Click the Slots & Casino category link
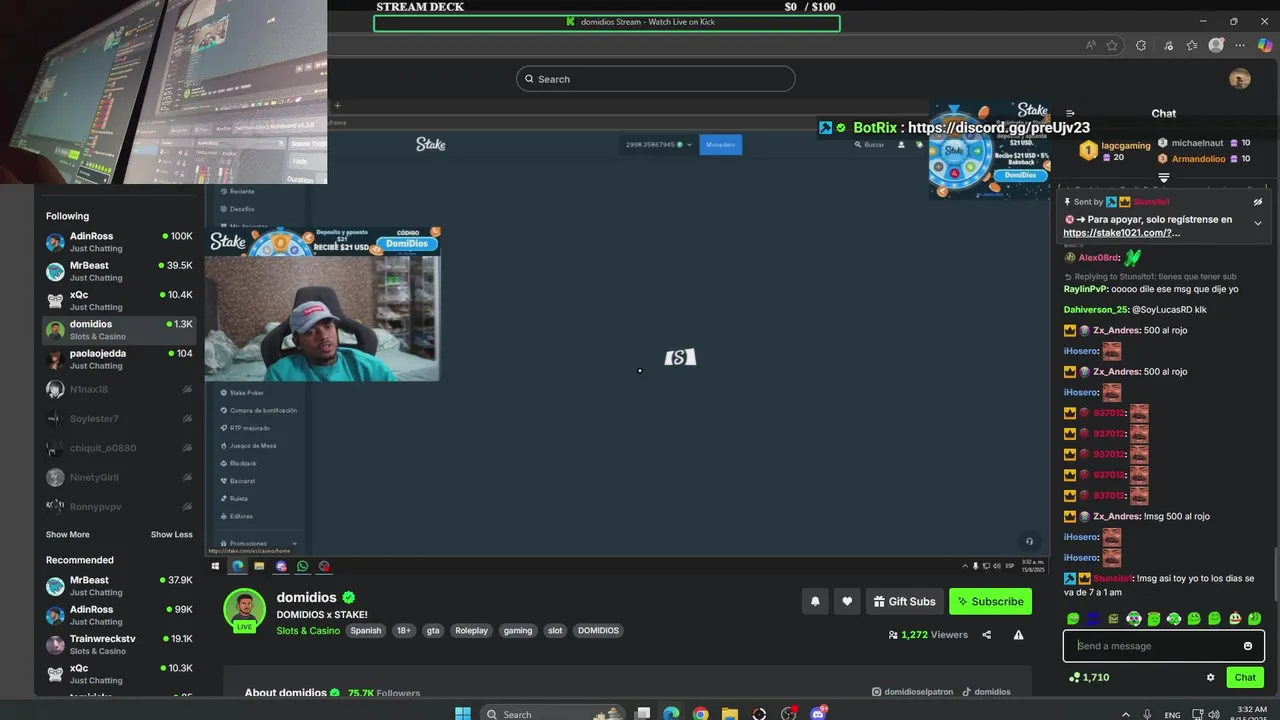This screenshot has width=1280, height=720. (308, 631)
